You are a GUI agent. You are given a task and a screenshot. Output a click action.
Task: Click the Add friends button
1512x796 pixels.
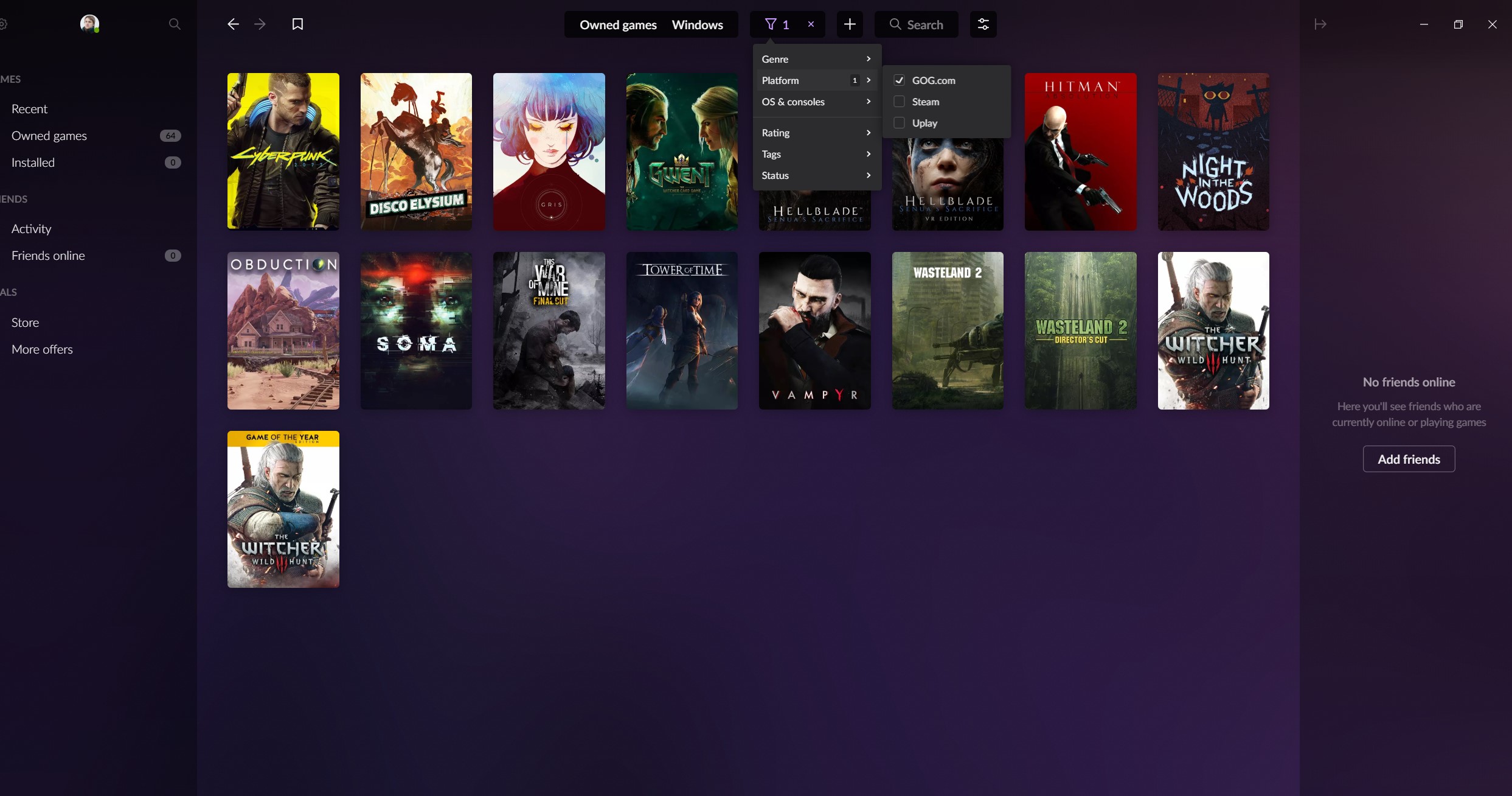point(1409,459)
